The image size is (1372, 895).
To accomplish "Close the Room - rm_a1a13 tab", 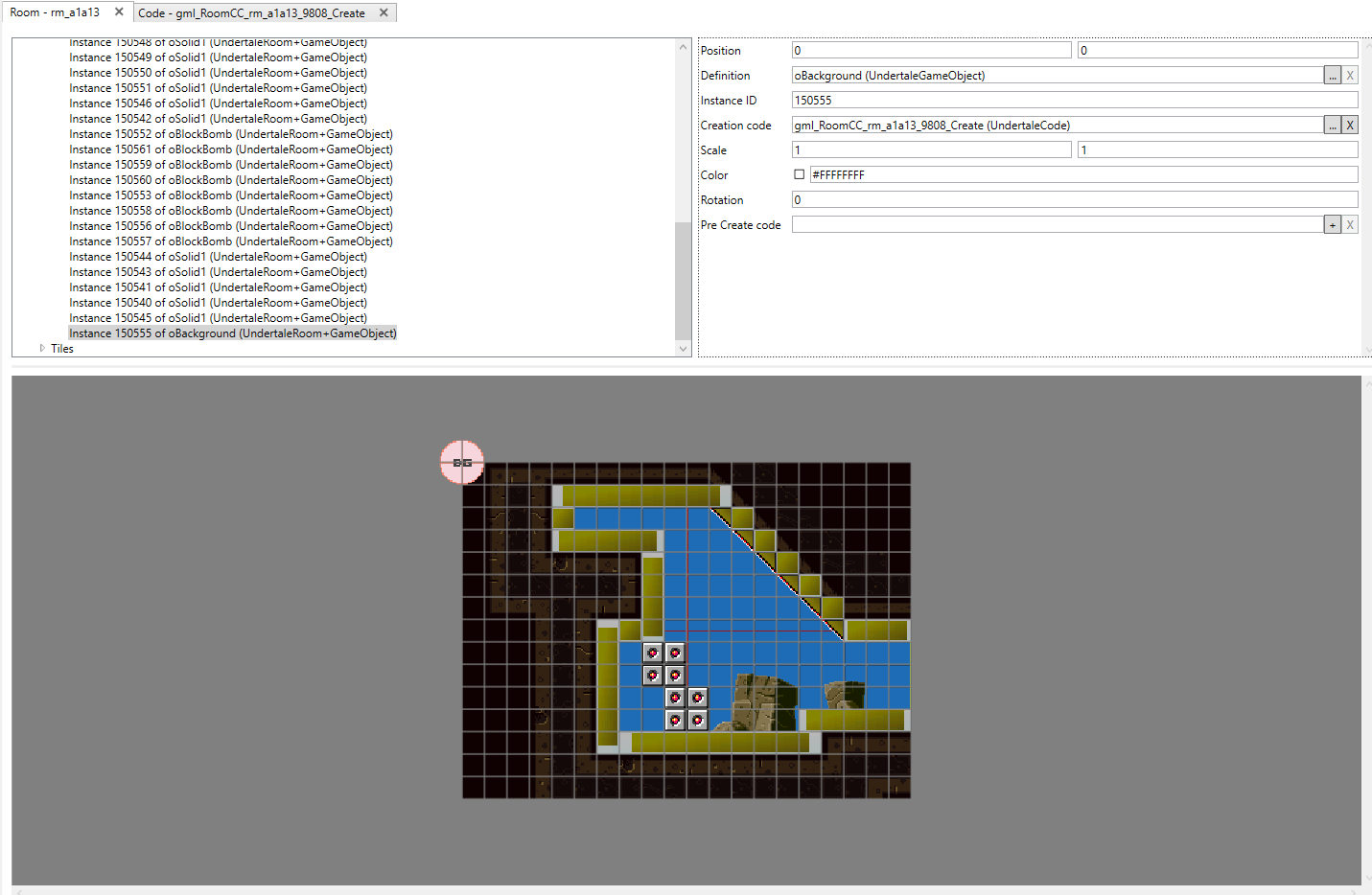I will click(119, 12).
